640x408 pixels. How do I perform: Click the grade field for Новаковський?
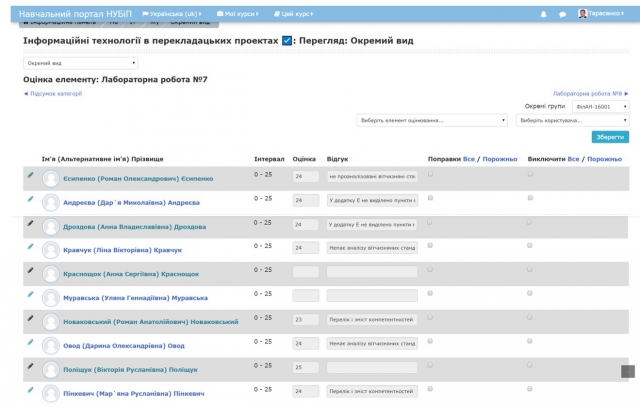(x=304, y=320)
